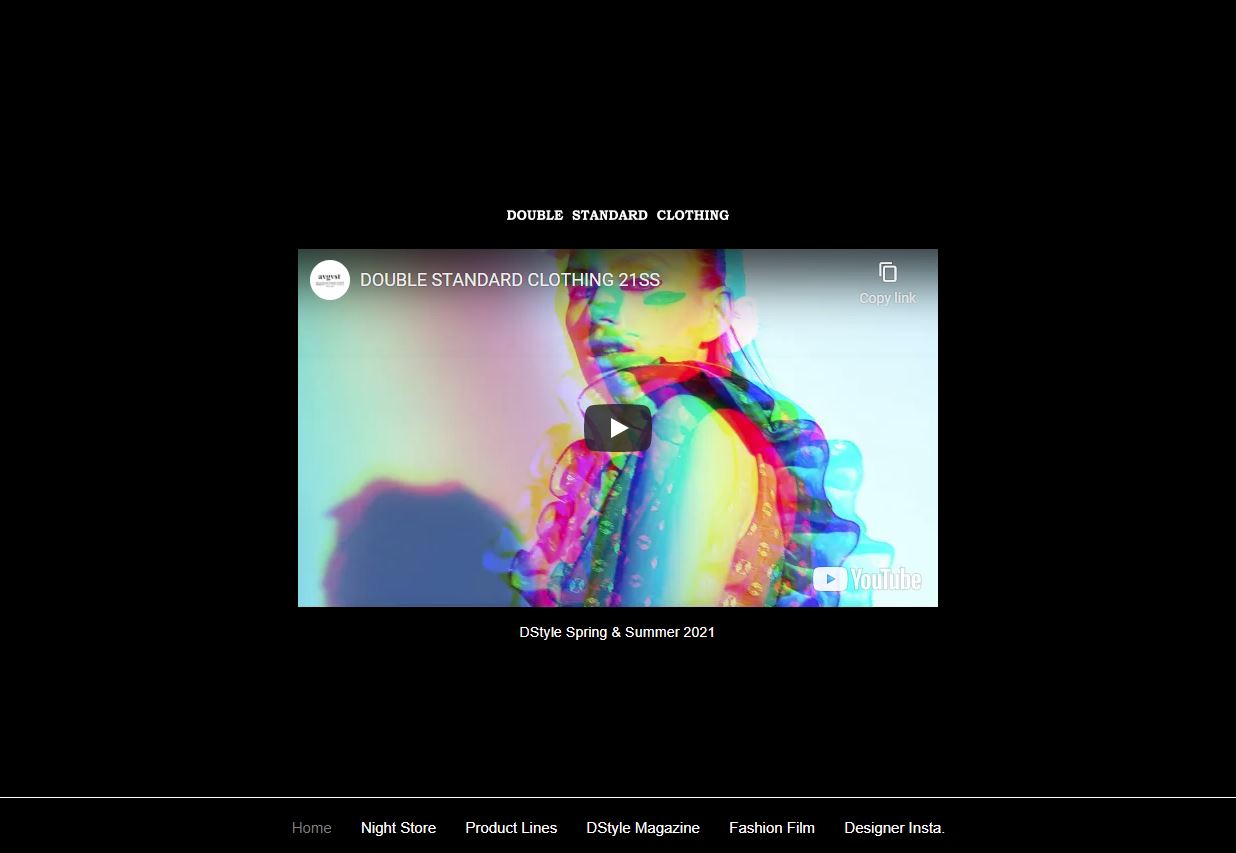Open DStyle Magazine from the navigation
The width and height of the screenshot is (1236, 853).
[x=643, y=828]
